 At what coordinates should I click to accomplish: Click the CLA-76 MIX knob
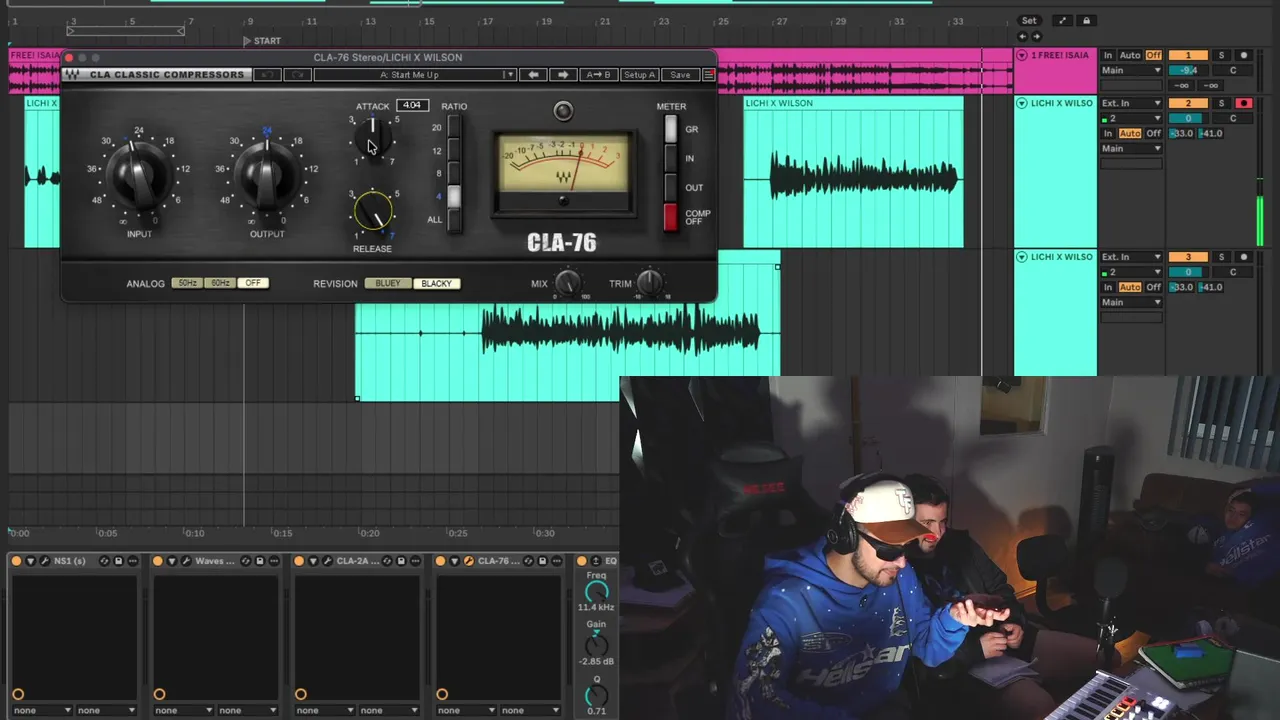568,283
